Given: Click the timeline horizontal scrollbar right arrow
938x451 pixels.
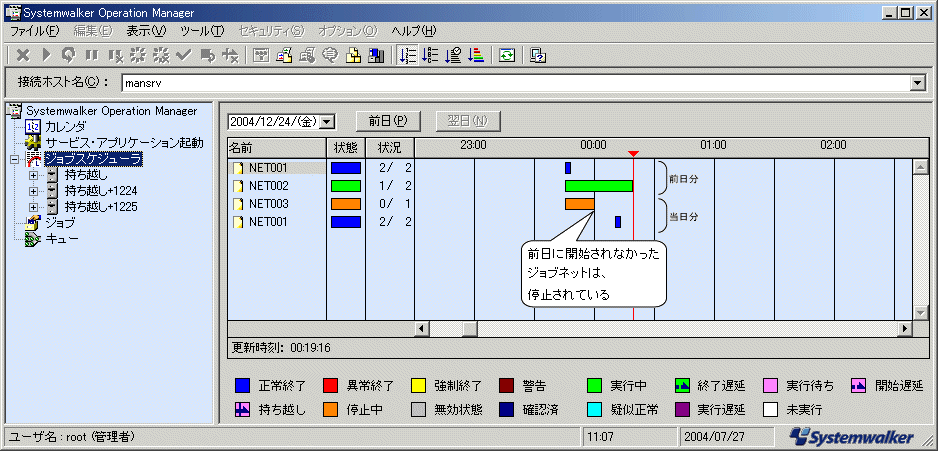Looking at the screenshot, I should 904,328.
